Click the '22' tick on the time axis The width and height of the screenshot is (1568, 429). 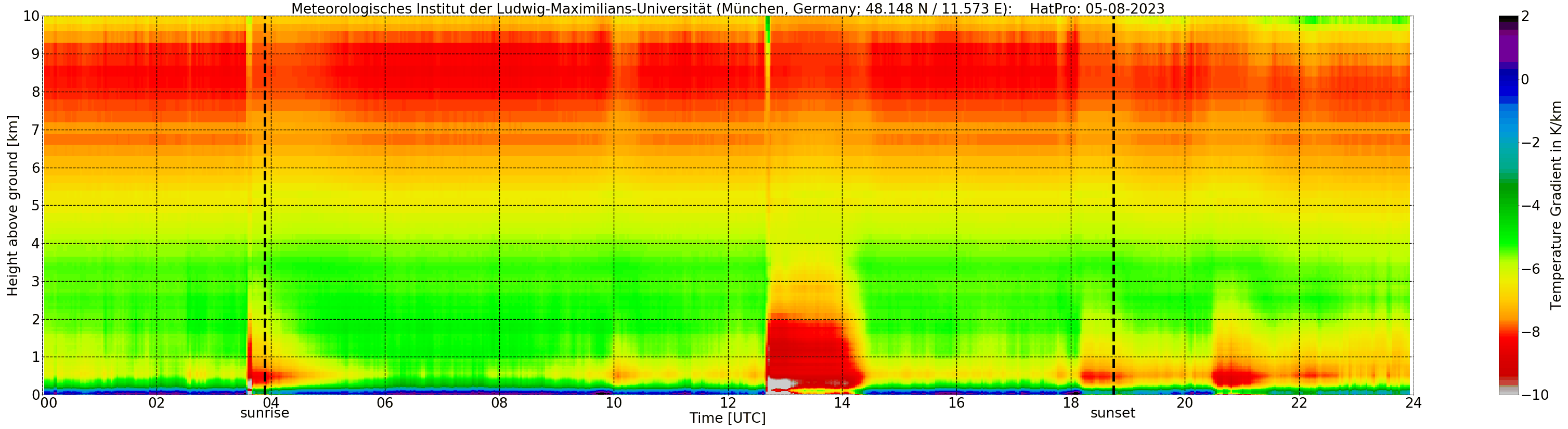[x=1299, y=403]
